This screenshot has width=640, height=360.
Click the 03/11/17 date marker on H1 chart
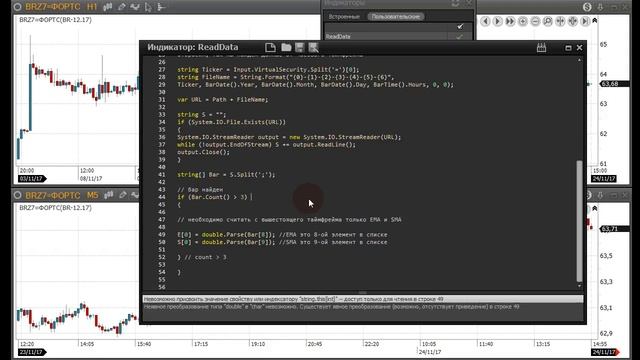31,179
